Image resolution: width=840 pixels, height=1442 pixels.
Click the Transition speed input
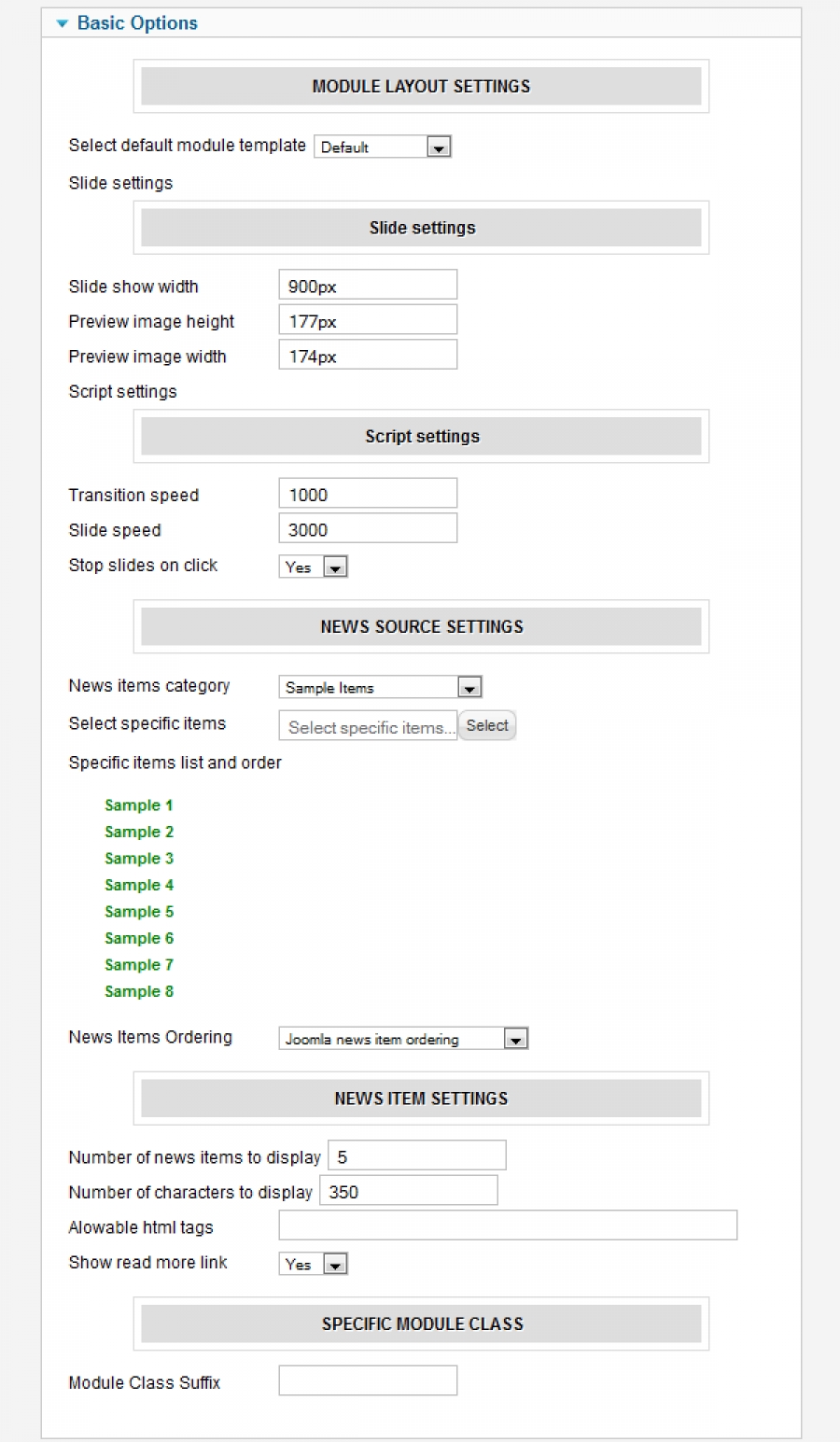(x=368, y=494)
